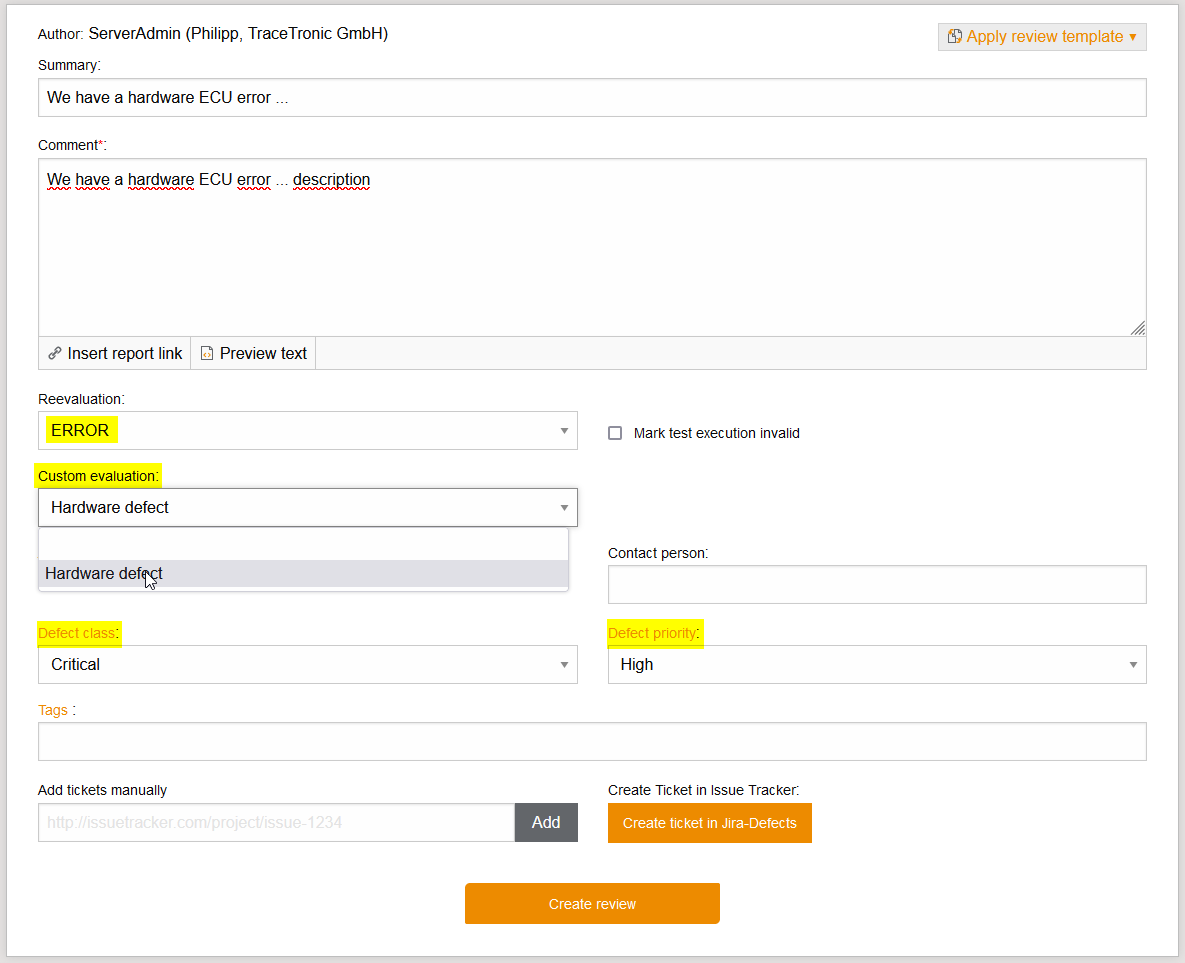The image size is (1185, 963).
Task: Open the Apply review template dropdown
Action: [x=1041, y=36]
